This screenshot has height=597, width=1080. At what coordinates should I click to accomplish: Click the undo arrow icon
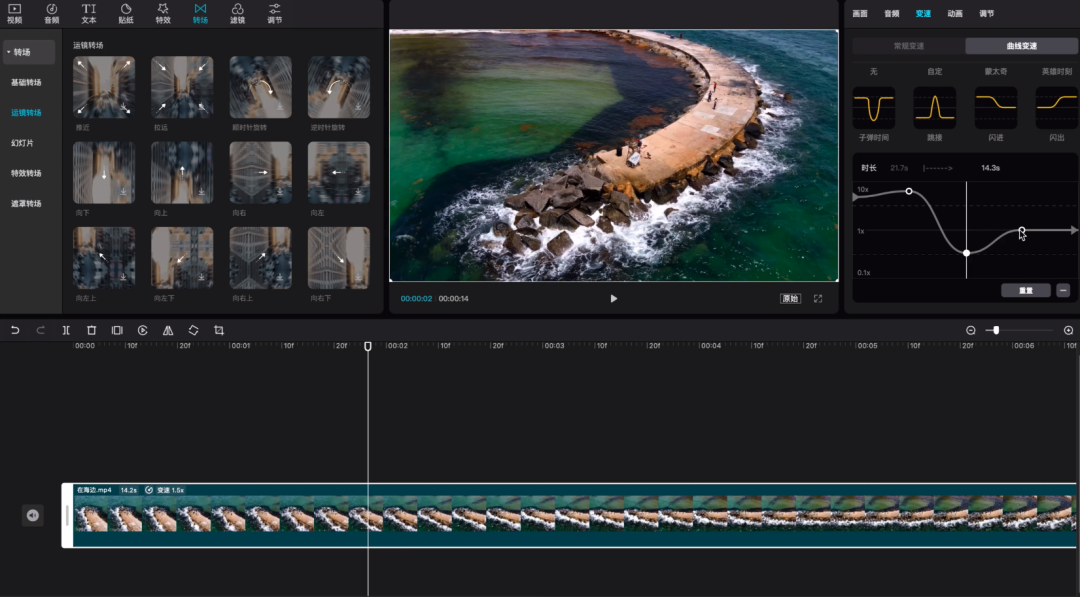15,330
